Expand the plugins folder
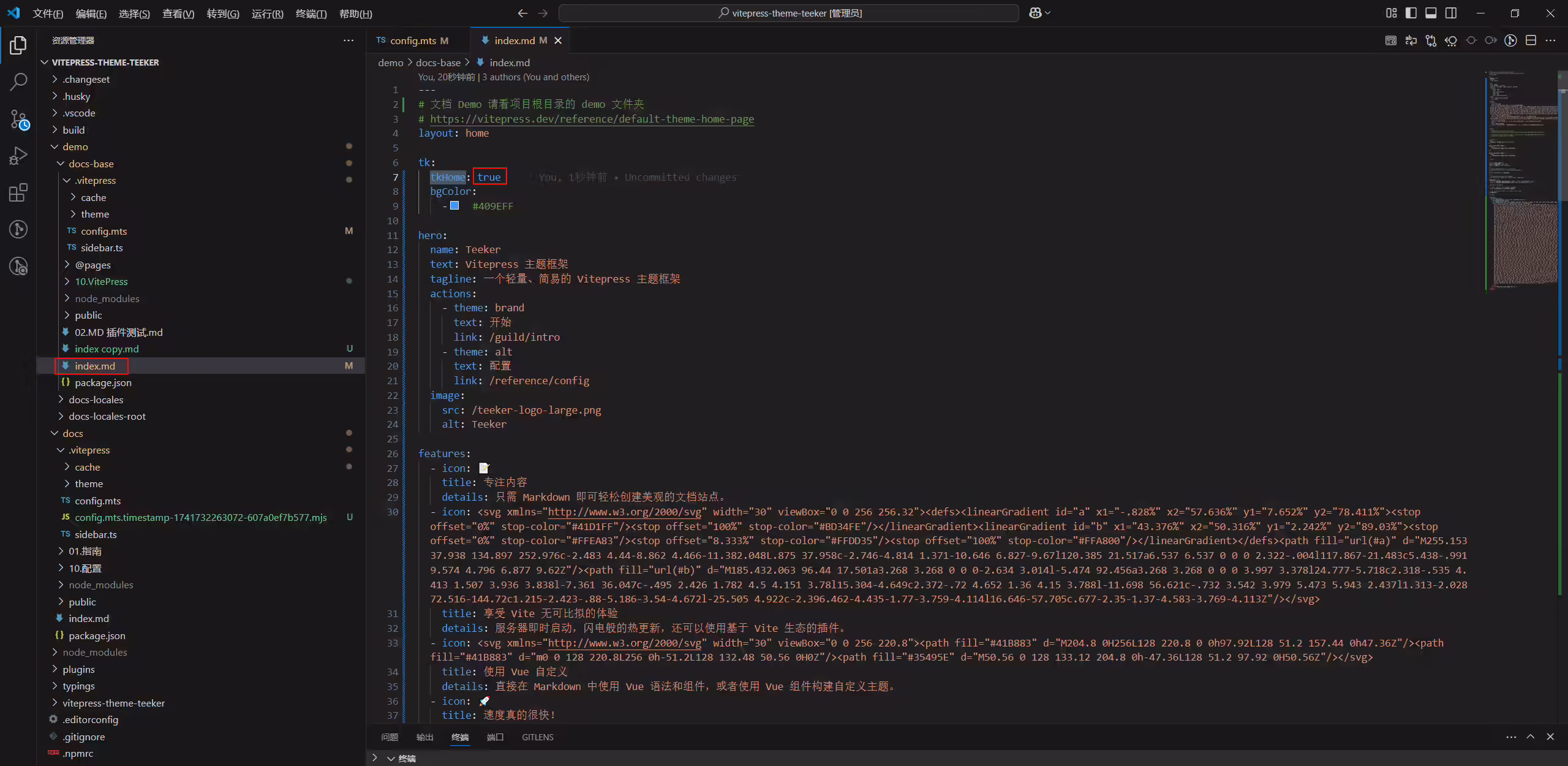The width and height of the screenshot is (1568, 766). (78, 669)
